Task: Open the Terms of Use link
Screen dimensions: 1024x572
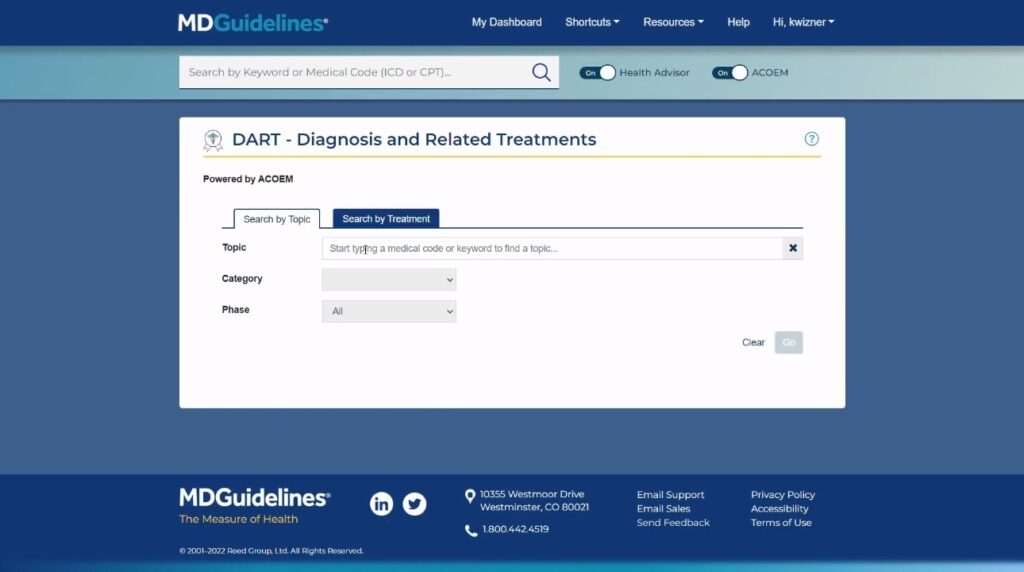Action: [x=781, y=522]
